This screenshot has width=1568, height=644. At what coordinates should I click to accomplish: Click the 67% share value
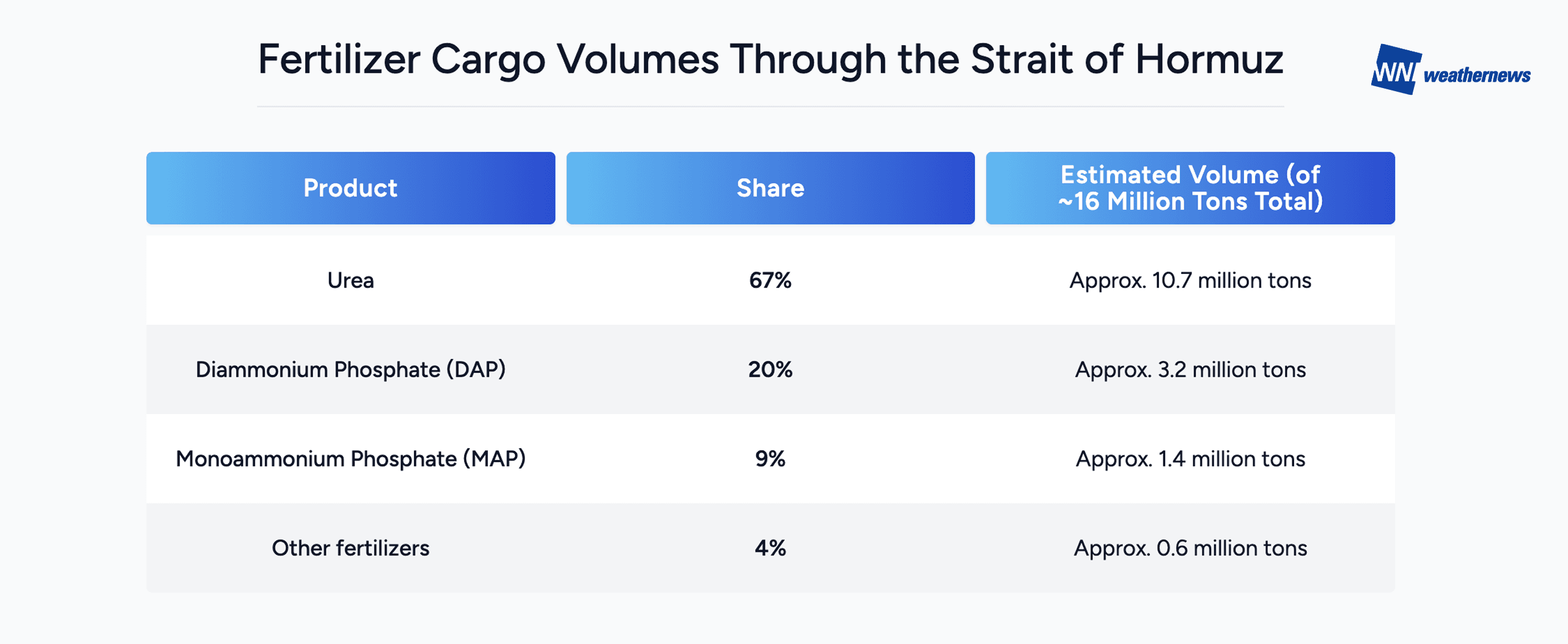click(770, 280)
